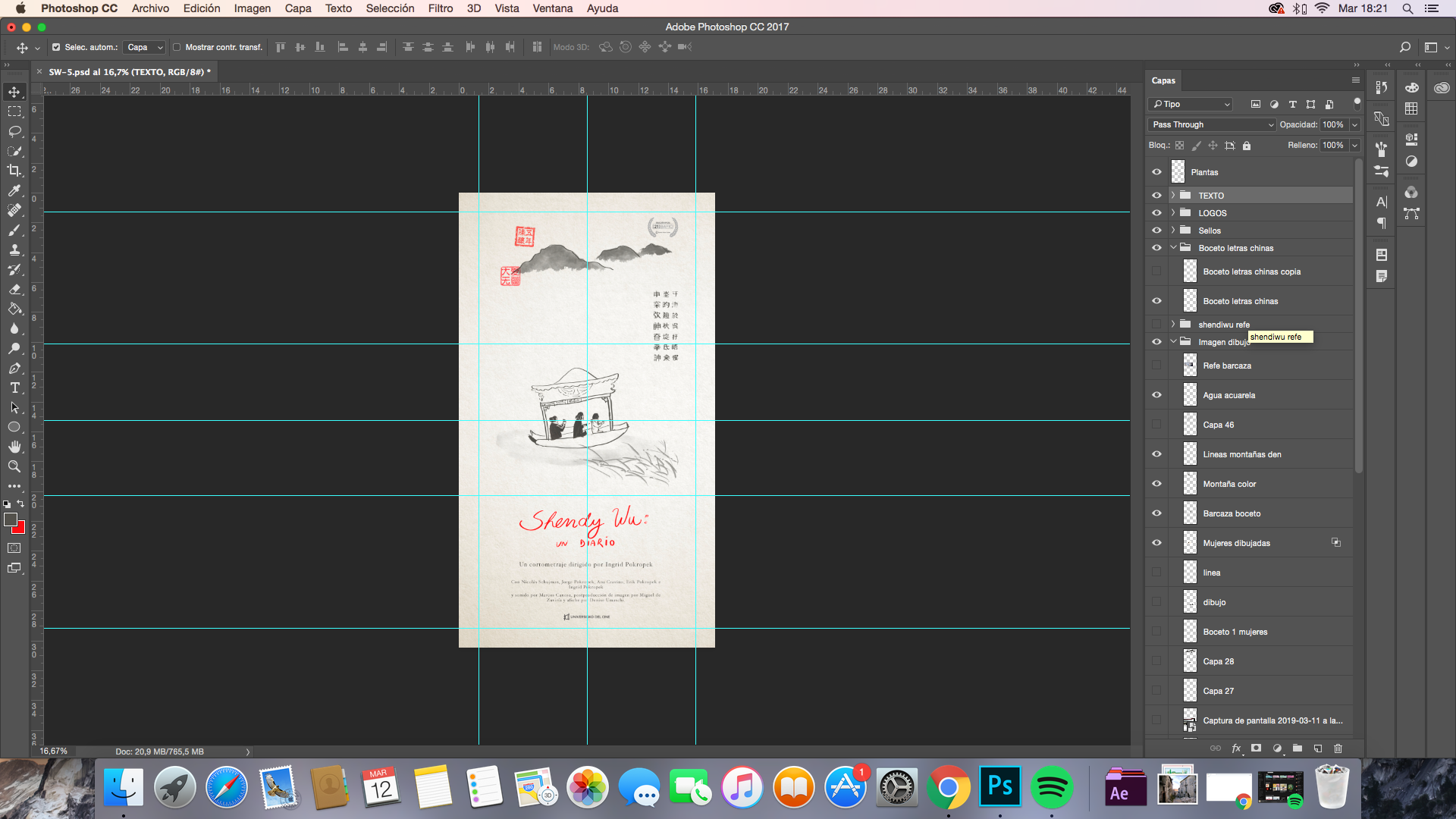Select the Rectangular Marquee tool
Image resolution: width=1456 pixels, height=819 pixels.
pos(14,111)
